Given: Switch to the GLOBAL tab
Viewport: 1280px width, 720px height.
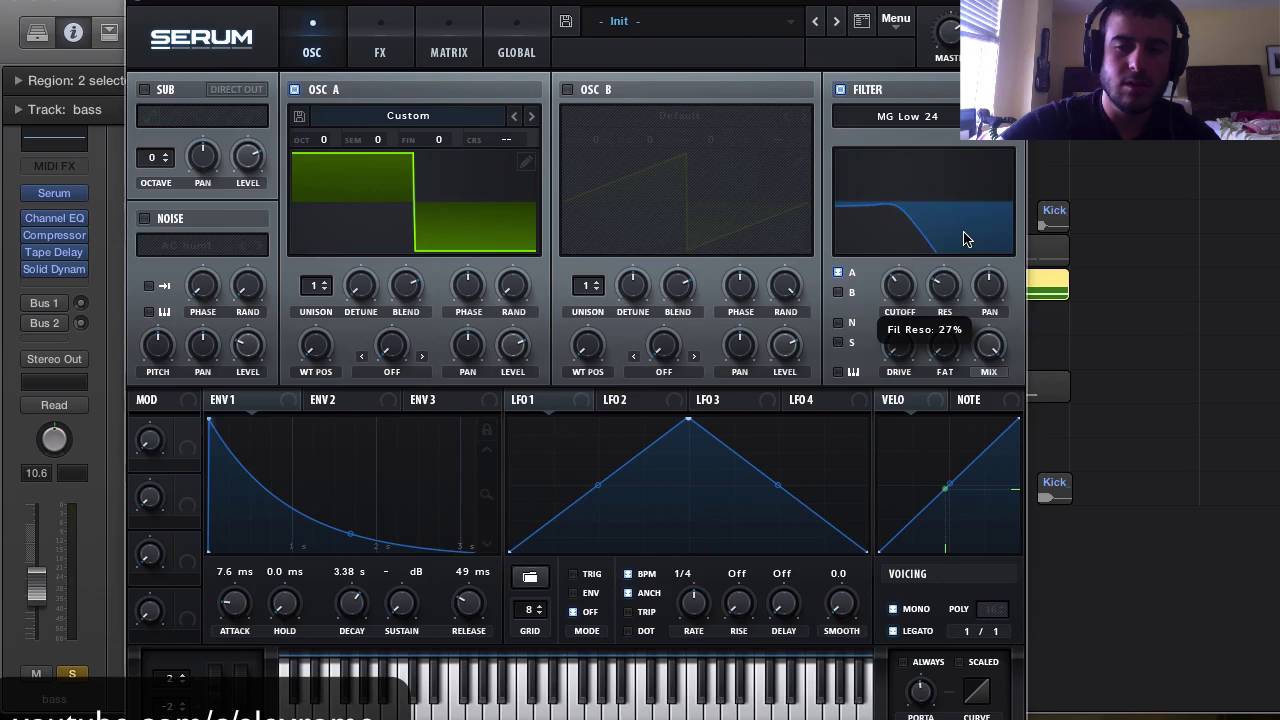Looking at the screenshot, I should pos(517,38).
